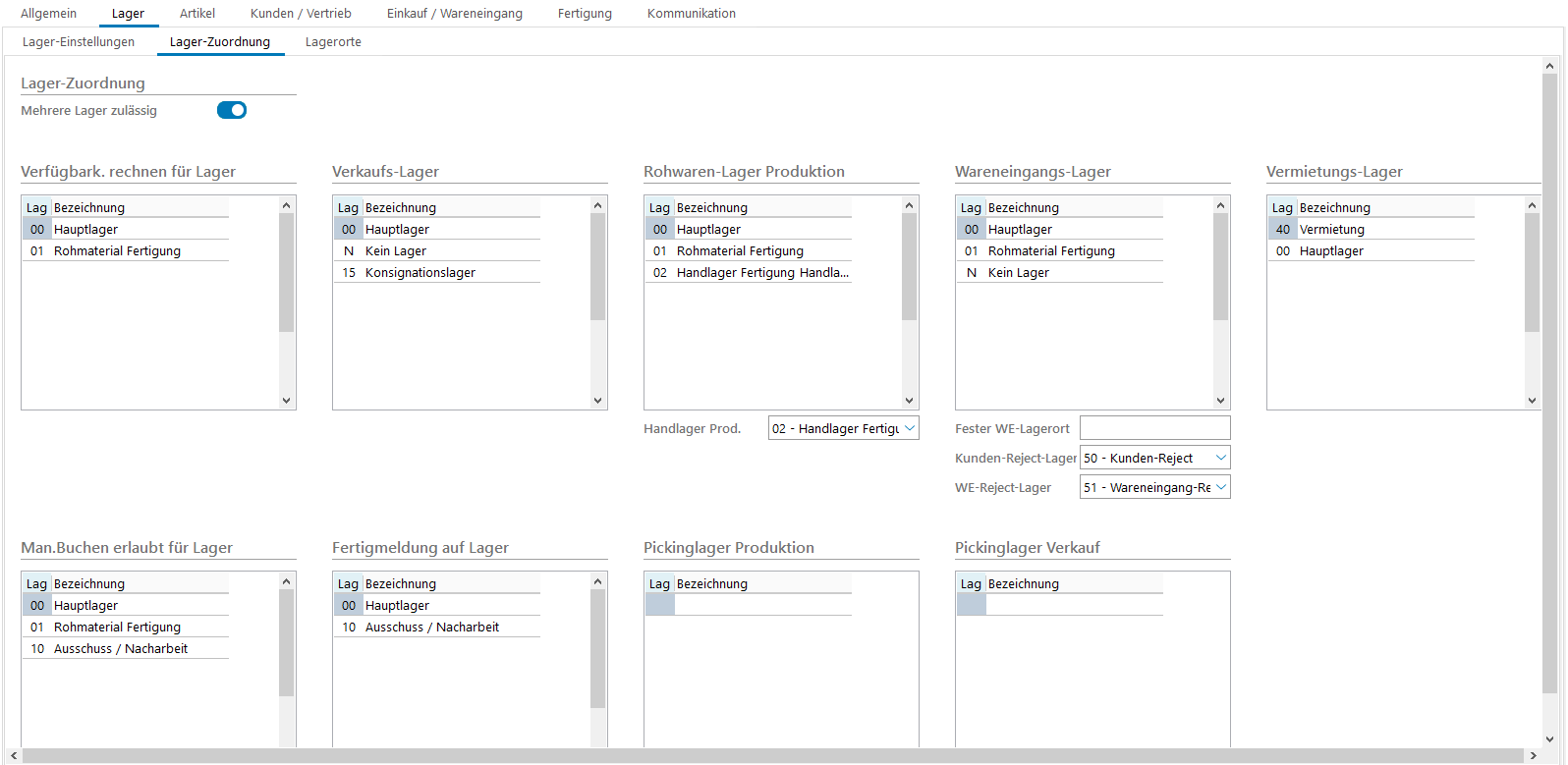Click the horizontal scrollbar right arrow
The height and width of the screenshot is (765, 1568).
tap(1534, 756)
